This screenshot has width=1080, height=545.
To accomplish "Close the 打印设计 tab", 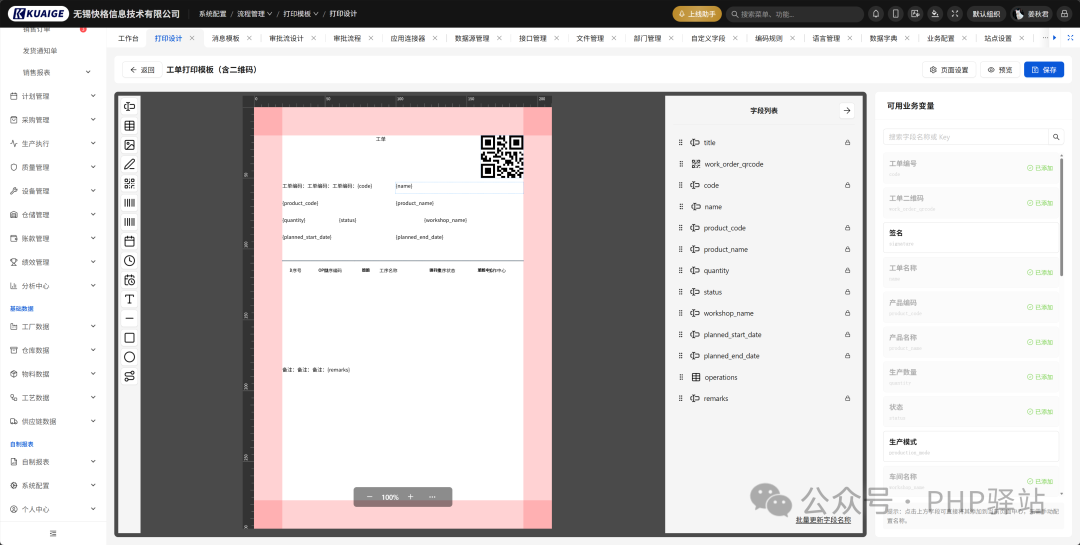I will pyautogui.click(x=192, y=39).
